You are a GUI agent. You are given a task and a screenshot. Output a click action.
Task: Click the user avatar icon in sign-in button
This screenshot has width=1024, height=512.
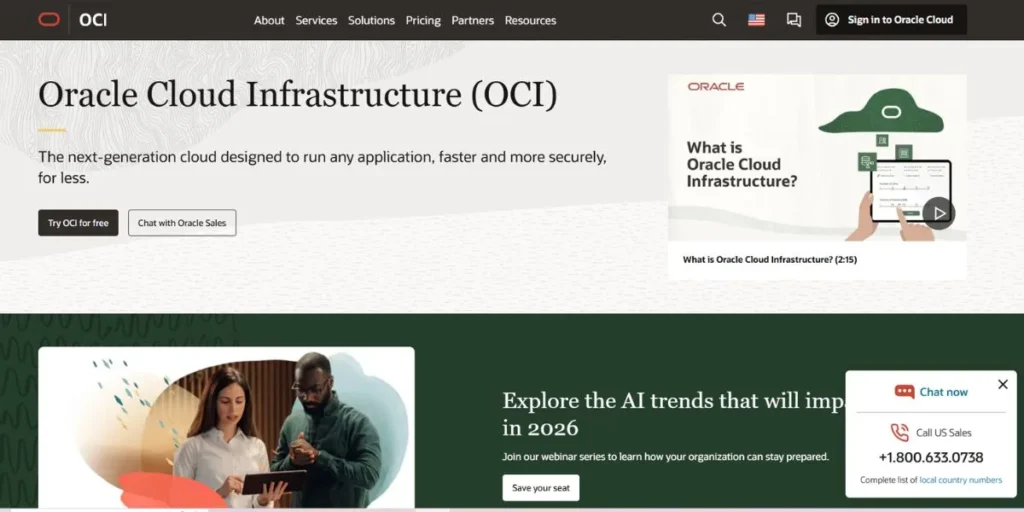tap(832, 20)
